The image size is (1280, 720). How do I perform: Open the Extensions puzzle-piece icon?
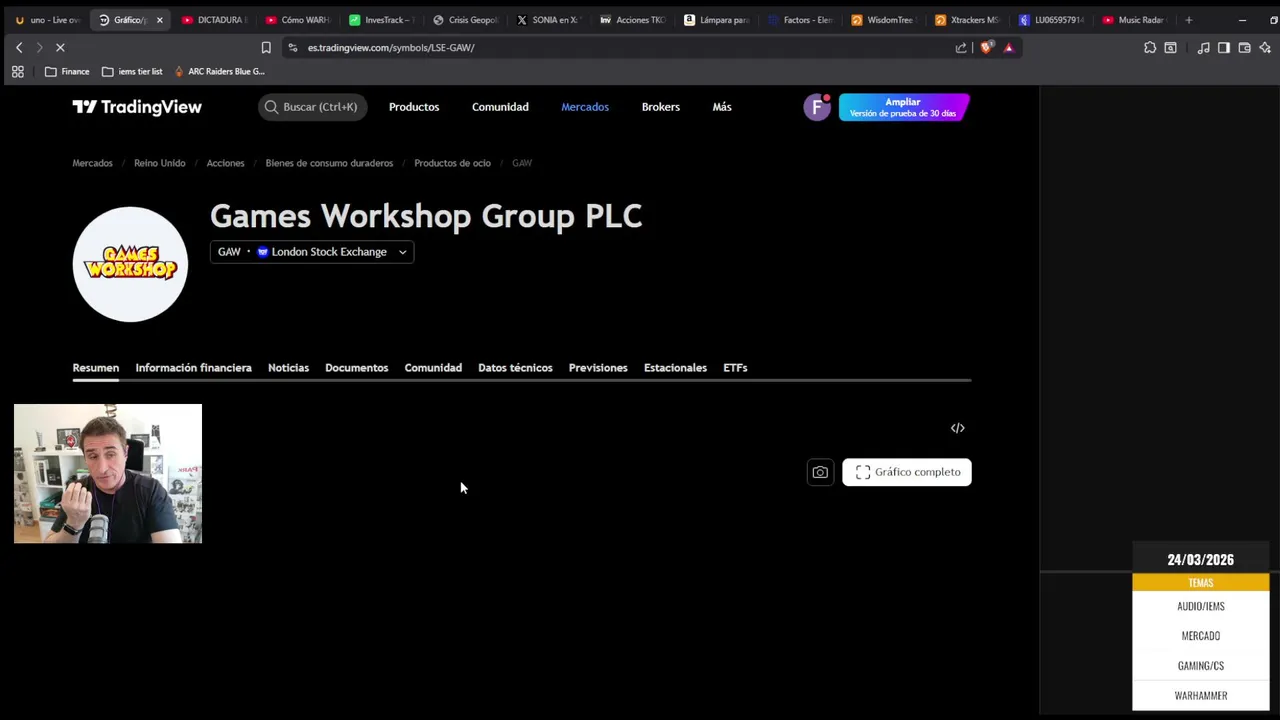[x=1150, y=47]
